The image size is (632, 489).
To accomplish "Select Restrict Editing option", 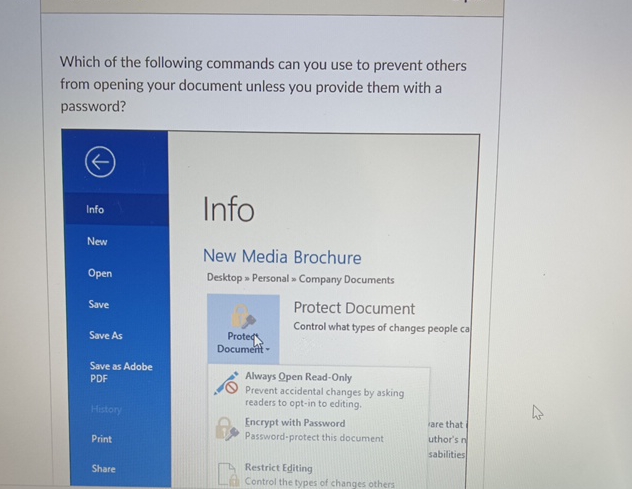I will pos(318,474).
